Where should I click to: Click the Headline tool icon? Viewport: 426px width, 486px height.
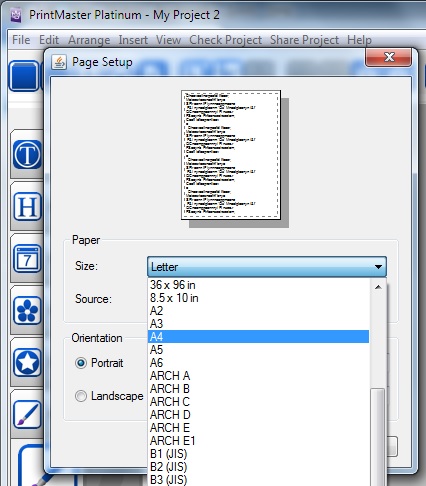point(27,207)
